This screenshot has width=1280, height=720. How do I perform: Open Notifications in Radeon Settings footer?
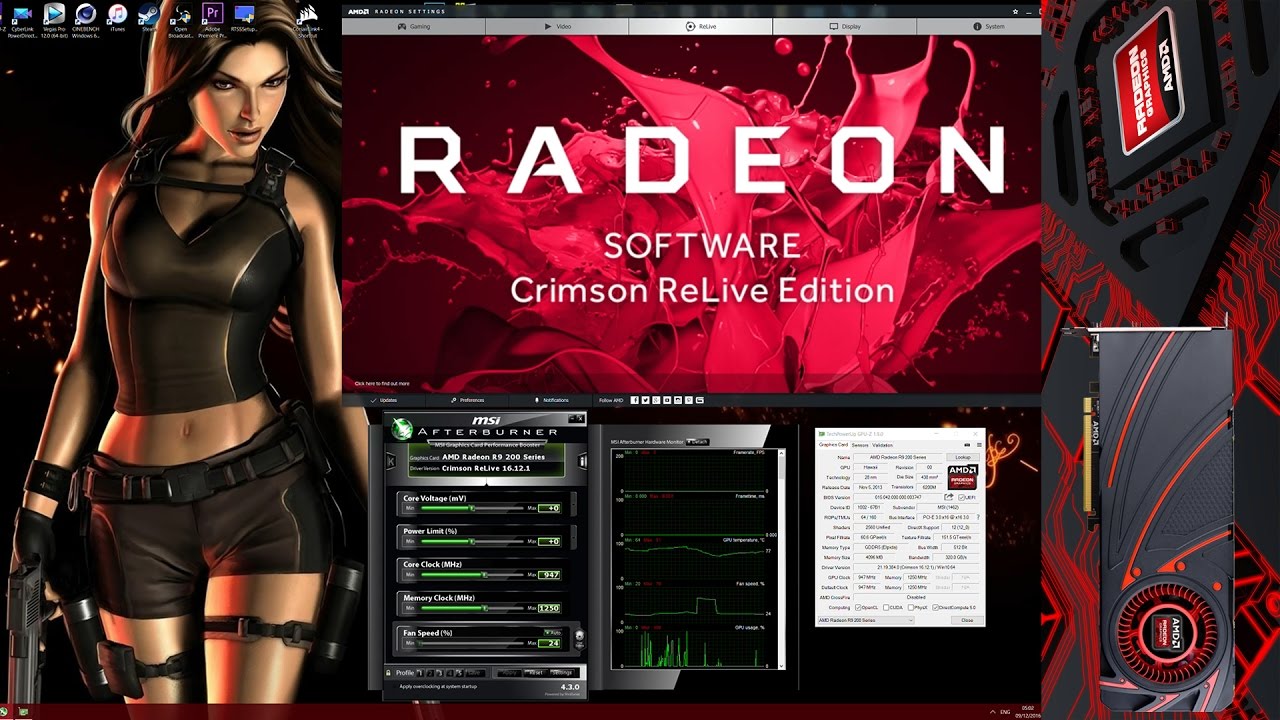(x=552, y=400)
